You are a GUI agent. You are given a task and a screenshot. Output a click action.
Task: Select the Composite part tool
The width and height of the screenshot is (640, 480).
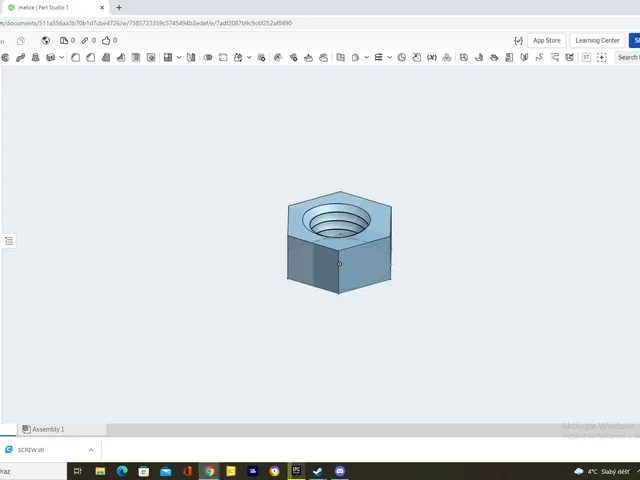tap(447, 58)
